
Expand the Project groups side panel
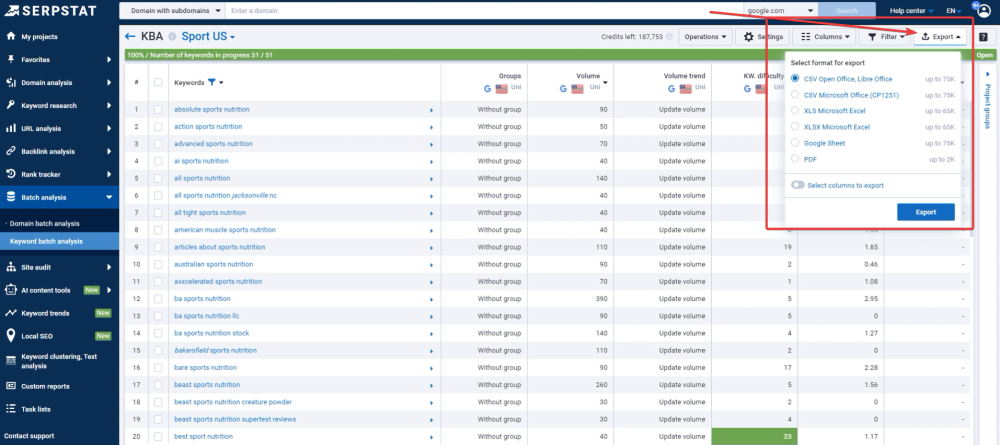987,102
